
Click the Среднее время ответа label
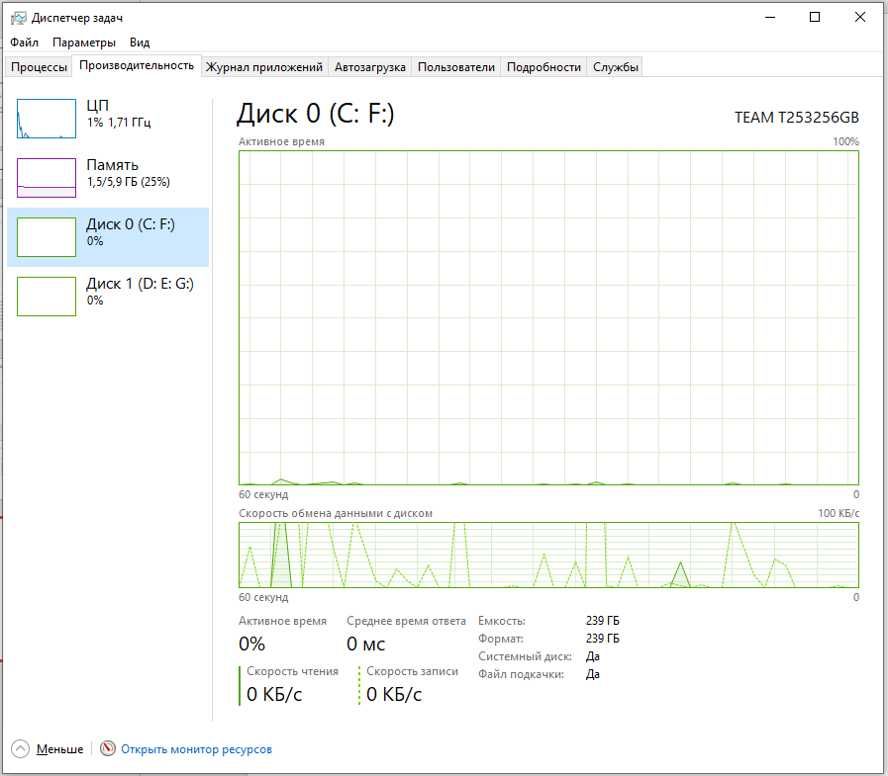[406, 621]
